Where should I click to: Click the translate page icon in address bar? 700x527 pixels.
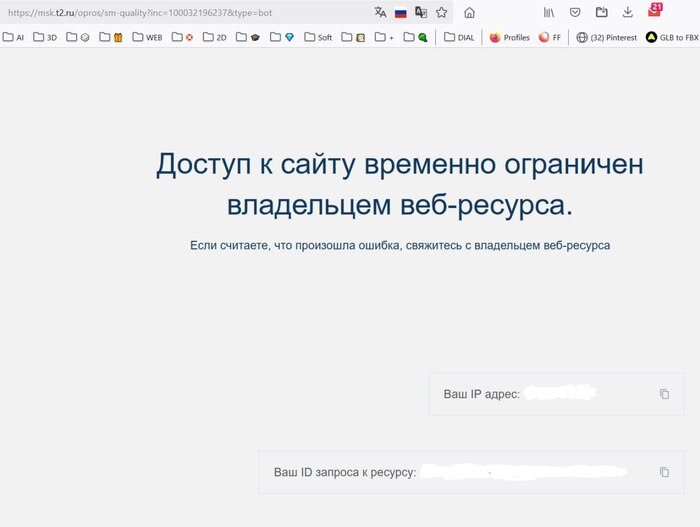(x=380, y=13)
